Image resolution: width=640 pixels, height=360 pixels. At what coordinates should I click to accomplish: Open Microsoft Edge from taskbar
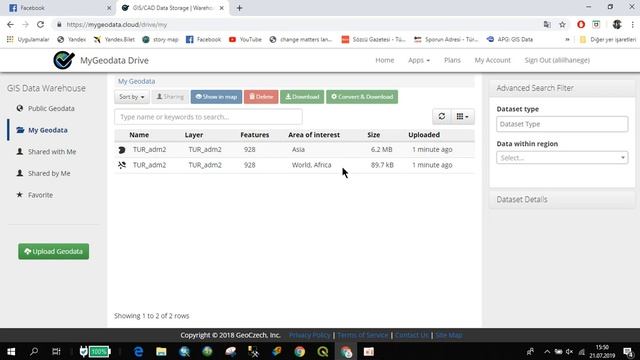pos(138,351)
